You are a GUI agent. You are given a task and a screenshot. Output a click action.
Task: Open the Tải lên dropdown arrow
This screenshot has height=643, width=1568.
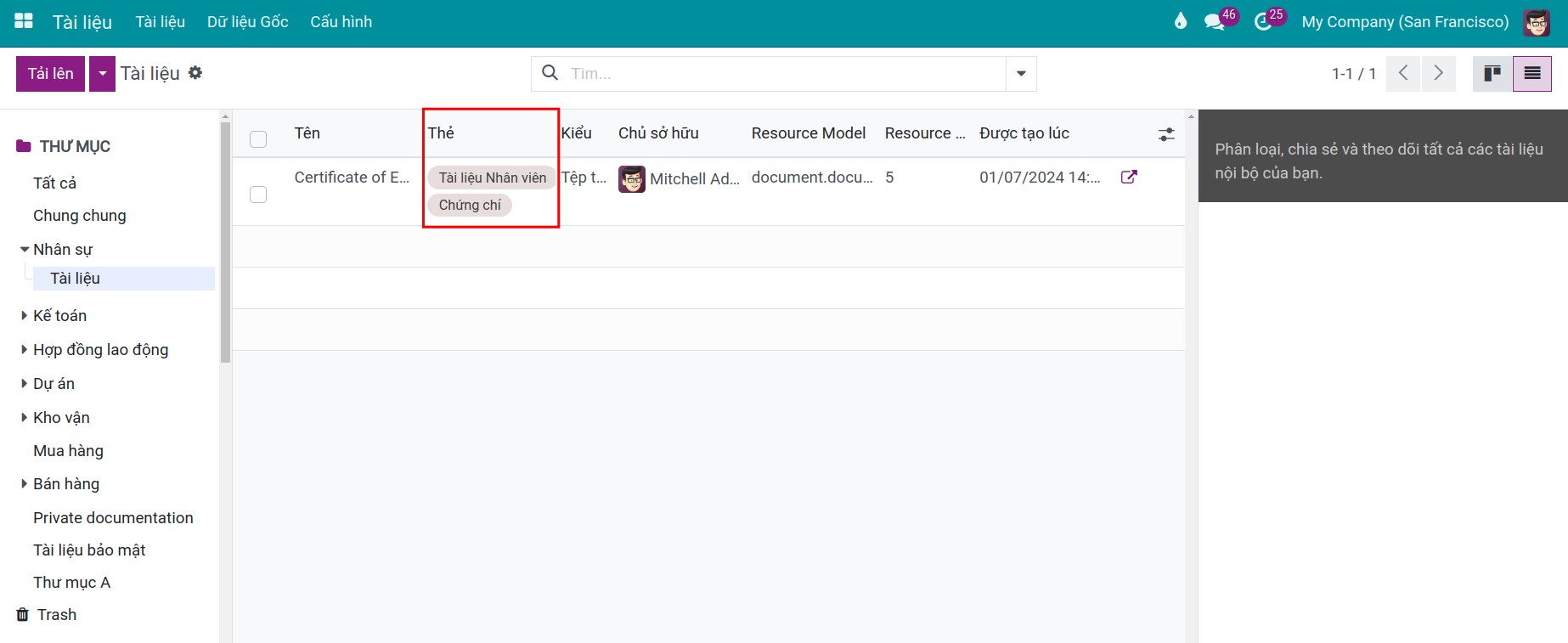point(102,74)
